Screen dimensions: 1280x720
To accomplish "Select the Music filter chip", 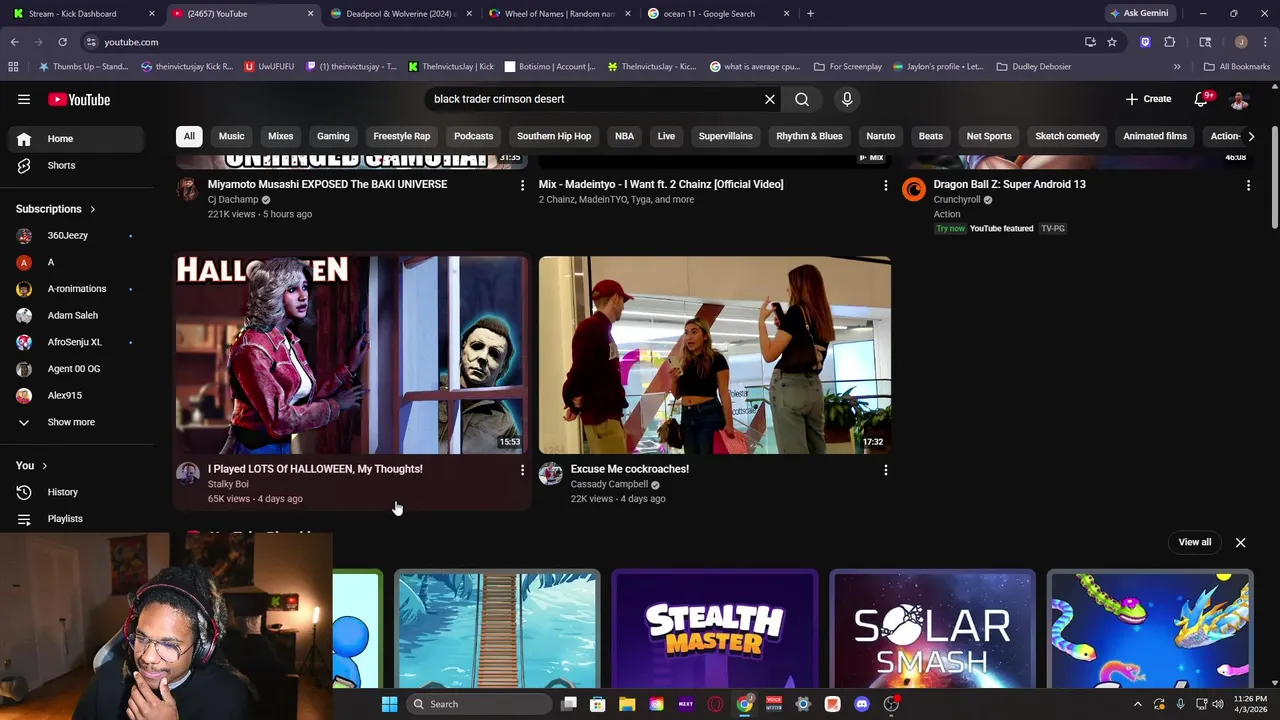I will coord(232,136).
